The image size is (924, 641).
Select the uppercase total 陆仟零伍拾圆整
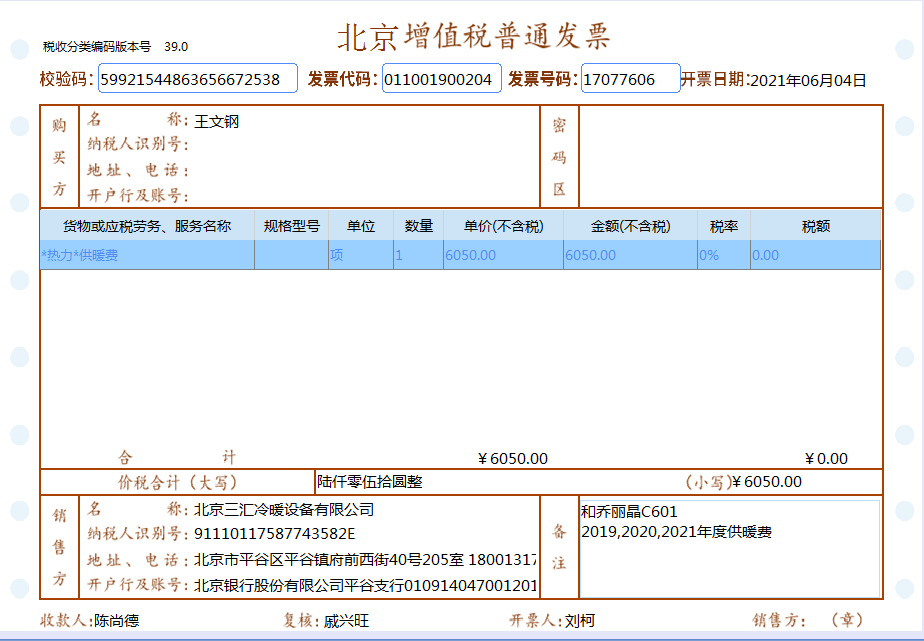pyautogui.click(x=370, y=482)
